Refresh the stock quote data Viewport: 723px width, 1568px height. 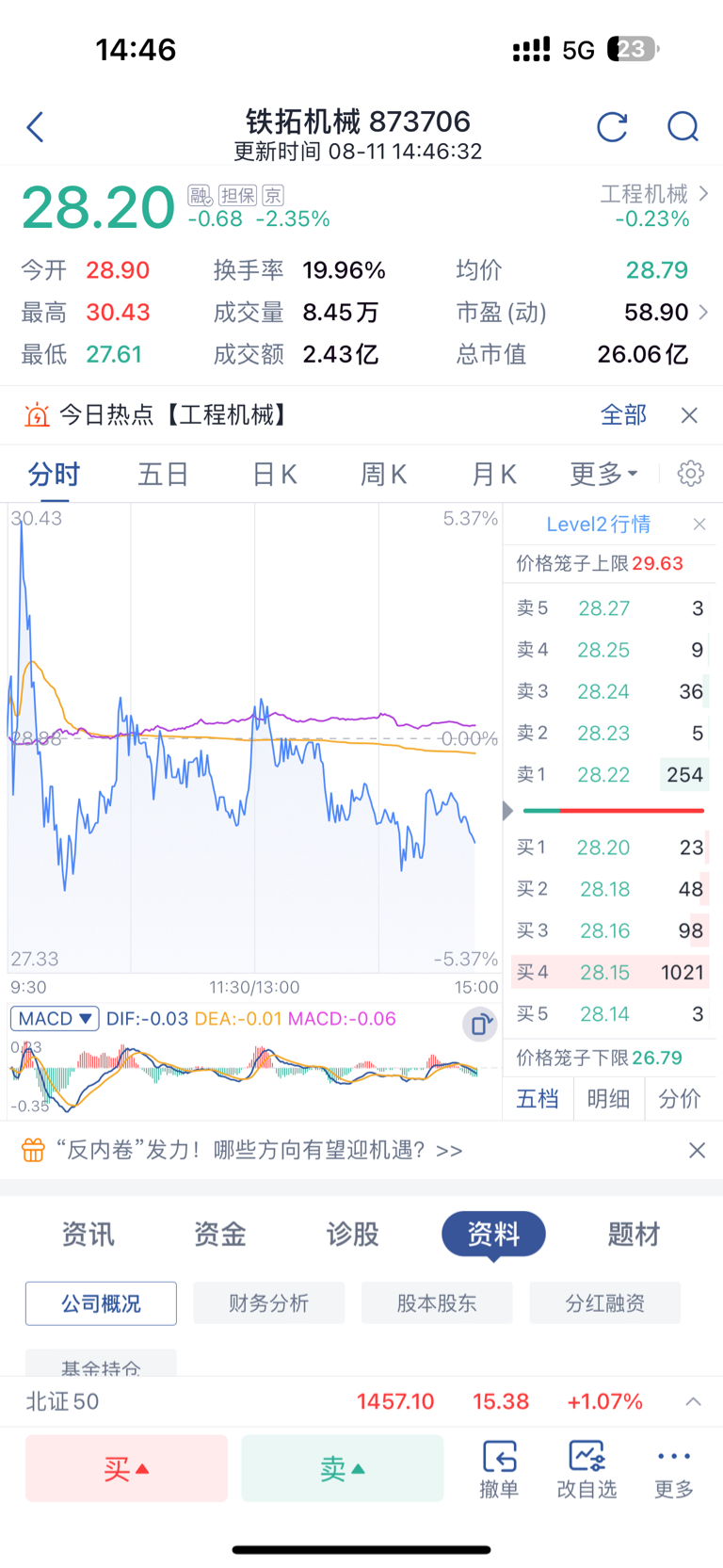pos(612,126)
